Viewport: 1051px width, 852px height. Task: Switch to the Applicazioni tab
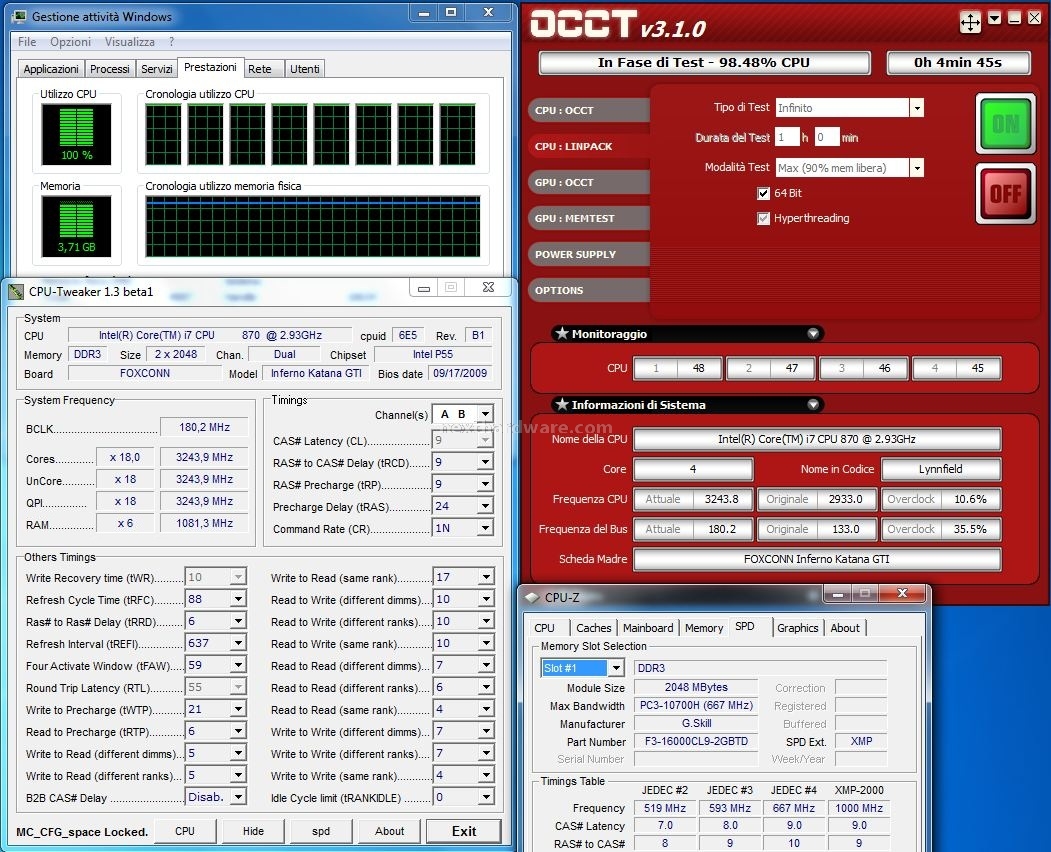[51, 68]
